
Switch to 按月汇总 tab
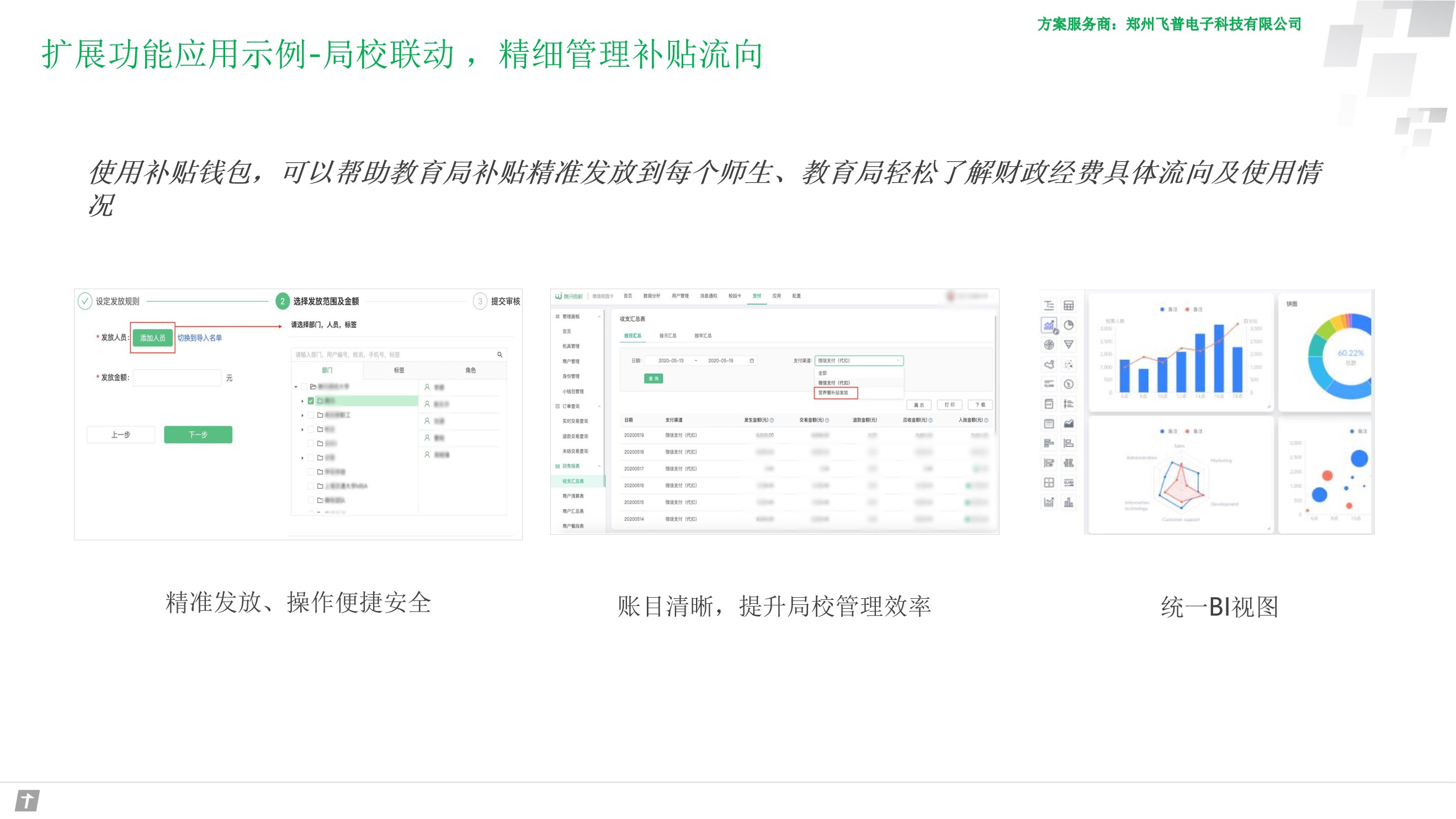click(x=667, y=336)
